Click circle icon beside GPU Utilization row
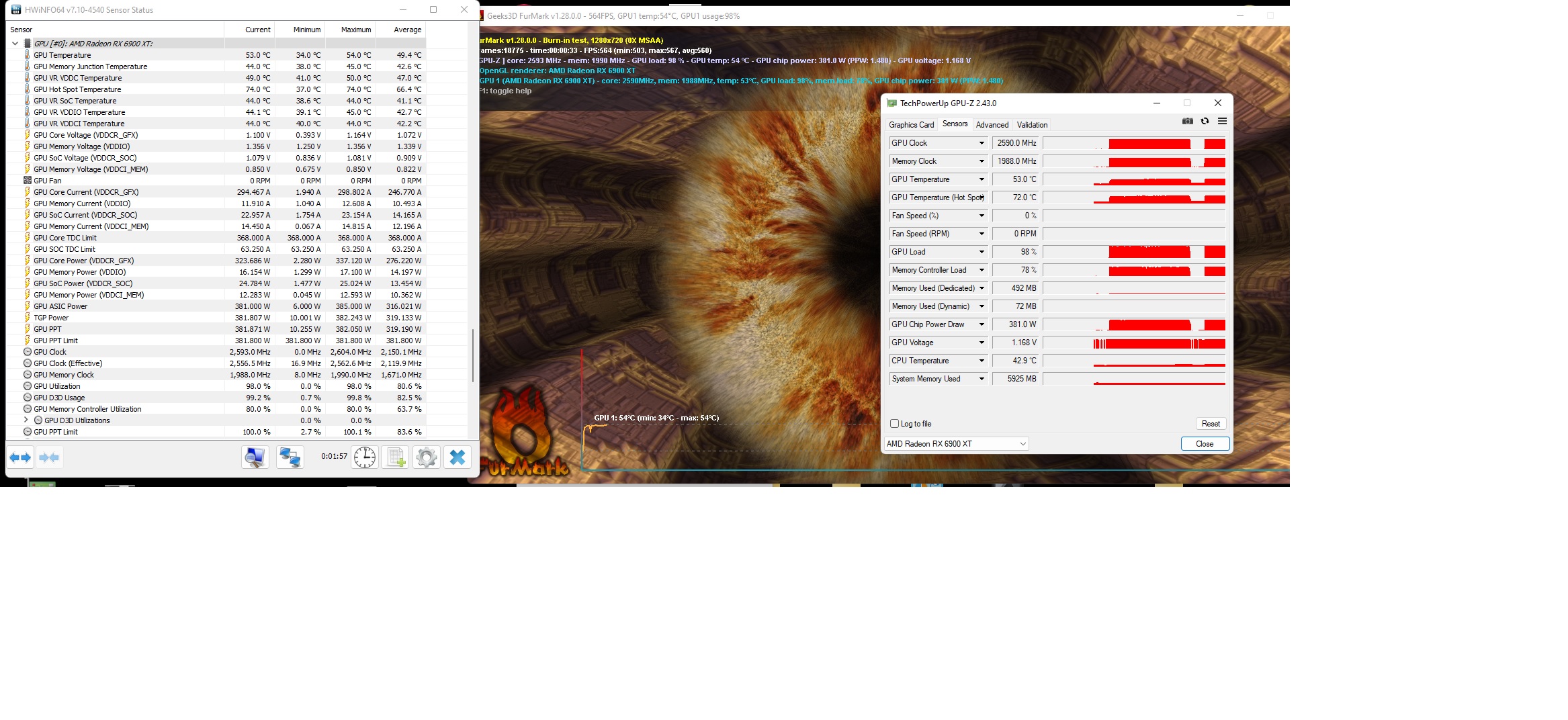This screenshot has height=720, width=1568. tap(27, 386)
